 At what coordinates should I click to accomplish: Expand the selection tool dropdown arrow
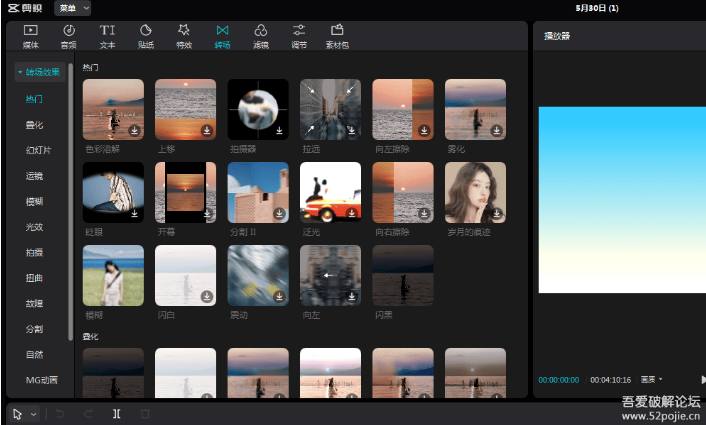click(33, 413)
